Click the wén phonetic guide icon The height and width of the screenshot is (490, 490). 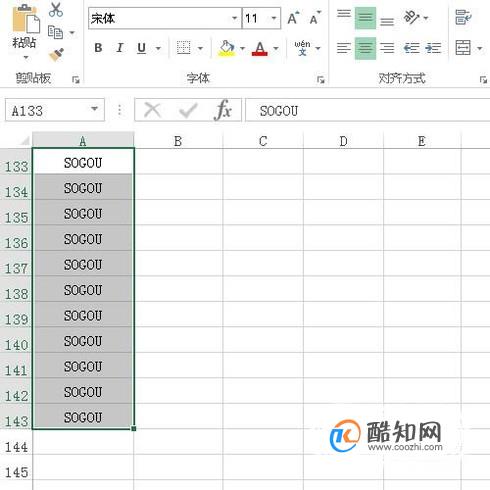point(302,48)
